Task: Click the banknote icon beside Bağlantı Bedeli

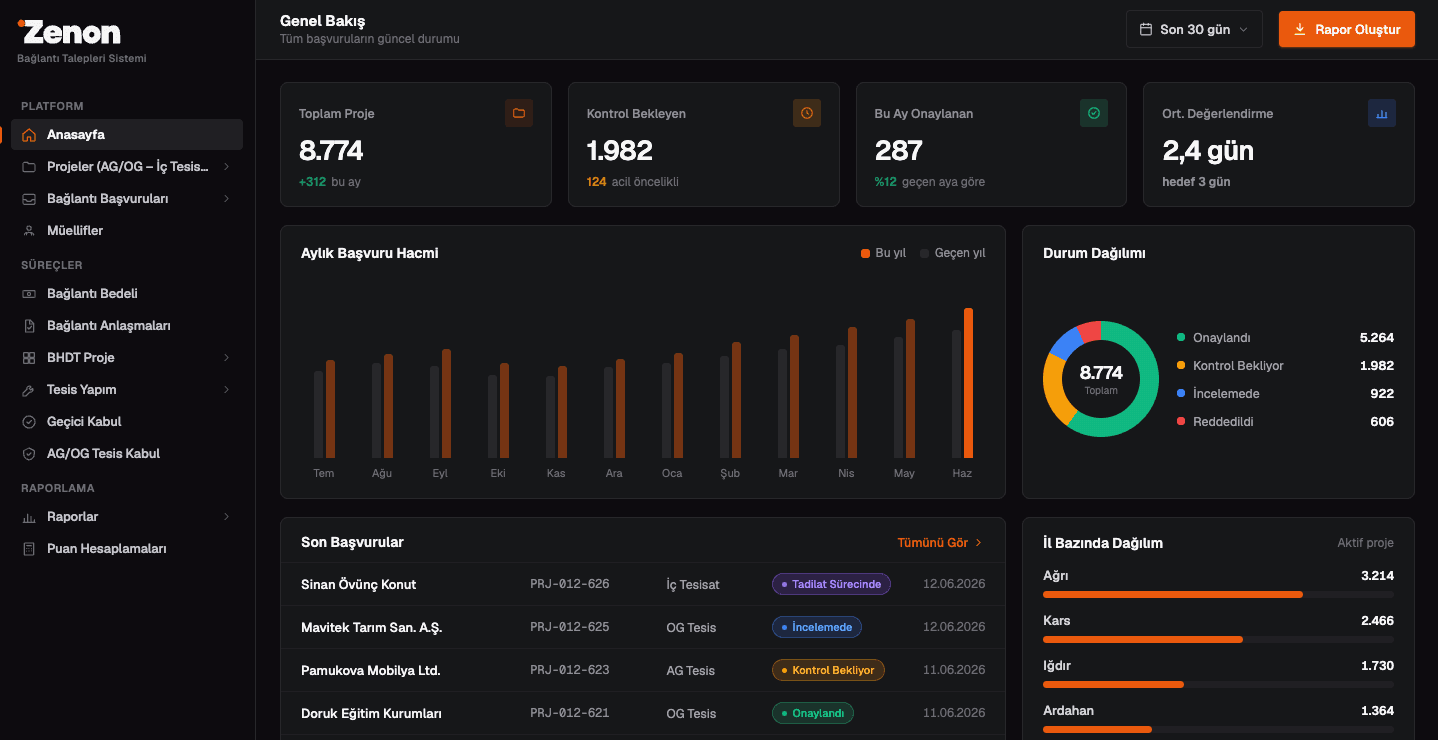Action: pos(29,294)
